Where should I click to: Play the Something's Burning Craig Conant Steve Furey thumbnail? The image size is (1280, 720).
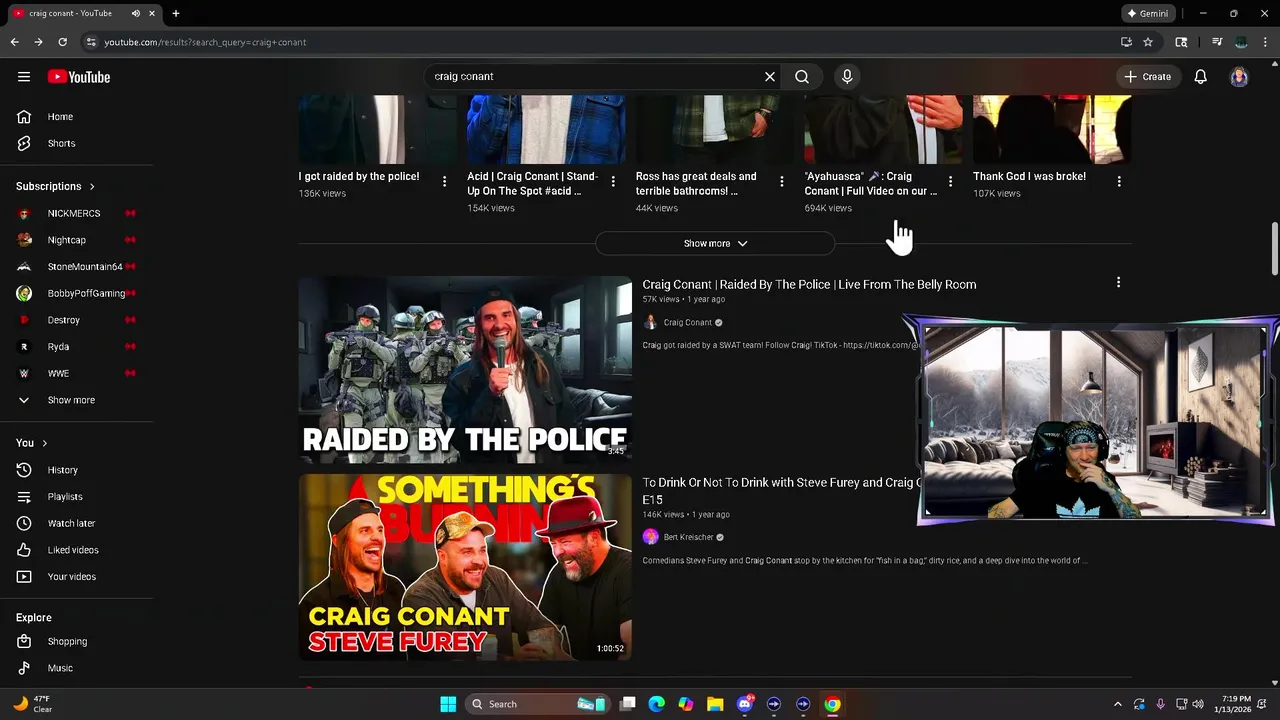tap(465, 567)
